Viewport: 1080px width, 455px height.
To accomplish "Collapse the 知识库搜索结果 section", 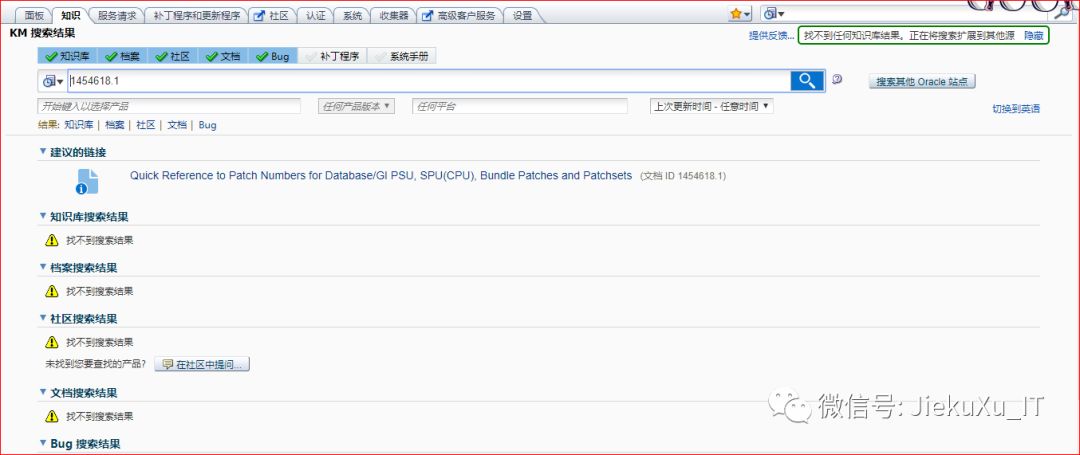I will pyautogui.click(x=43, y=216).
